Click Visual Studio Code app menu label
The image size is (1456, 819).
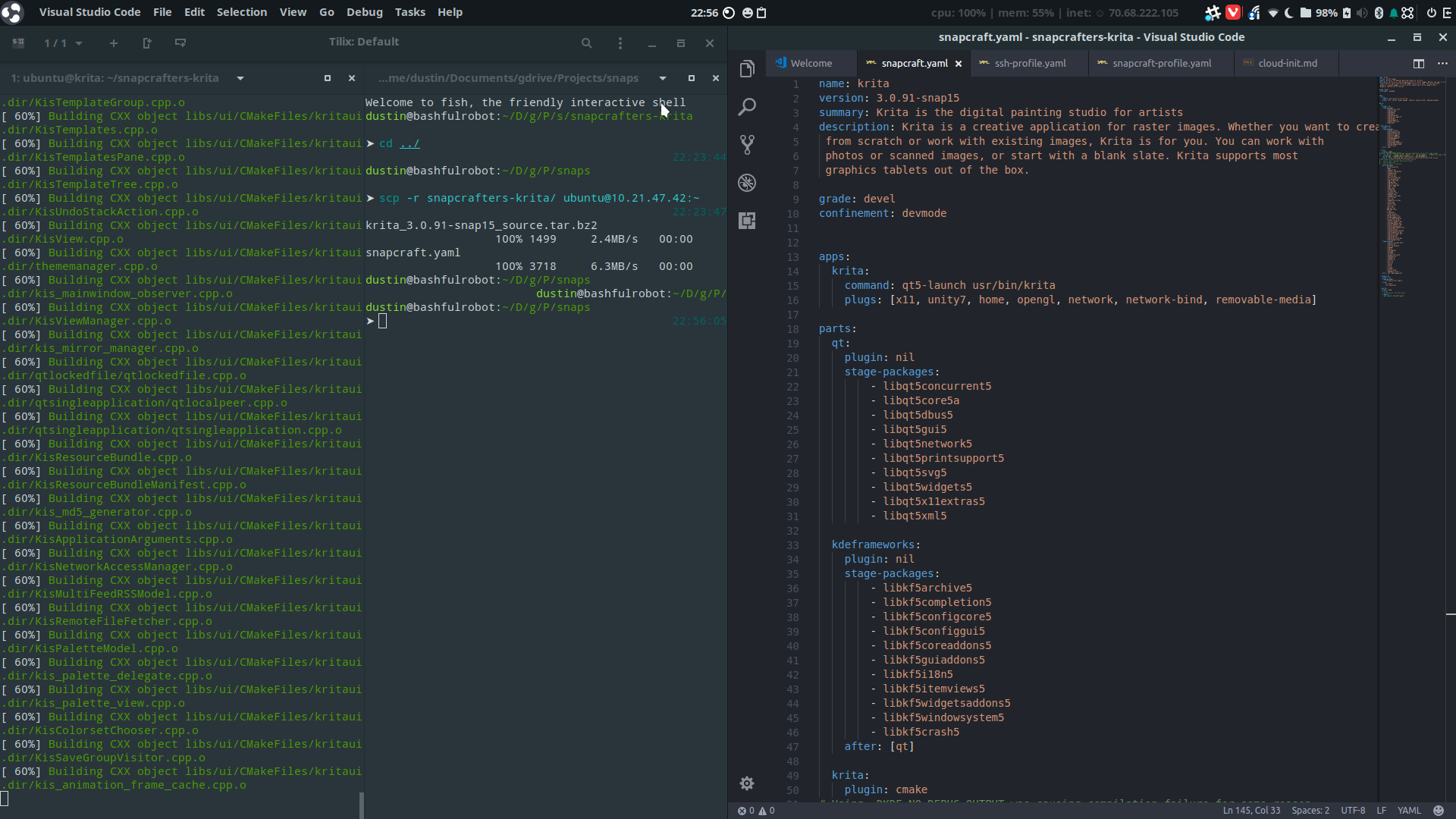click(89, 12)
